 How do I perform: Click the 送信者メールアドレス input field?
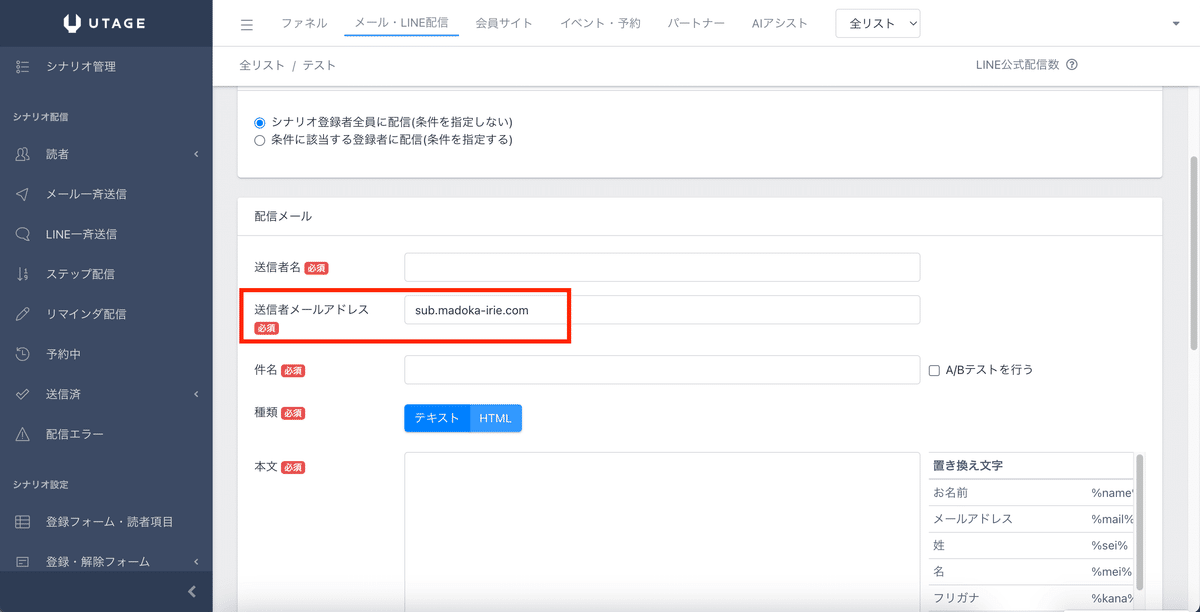tap(662, 310)
